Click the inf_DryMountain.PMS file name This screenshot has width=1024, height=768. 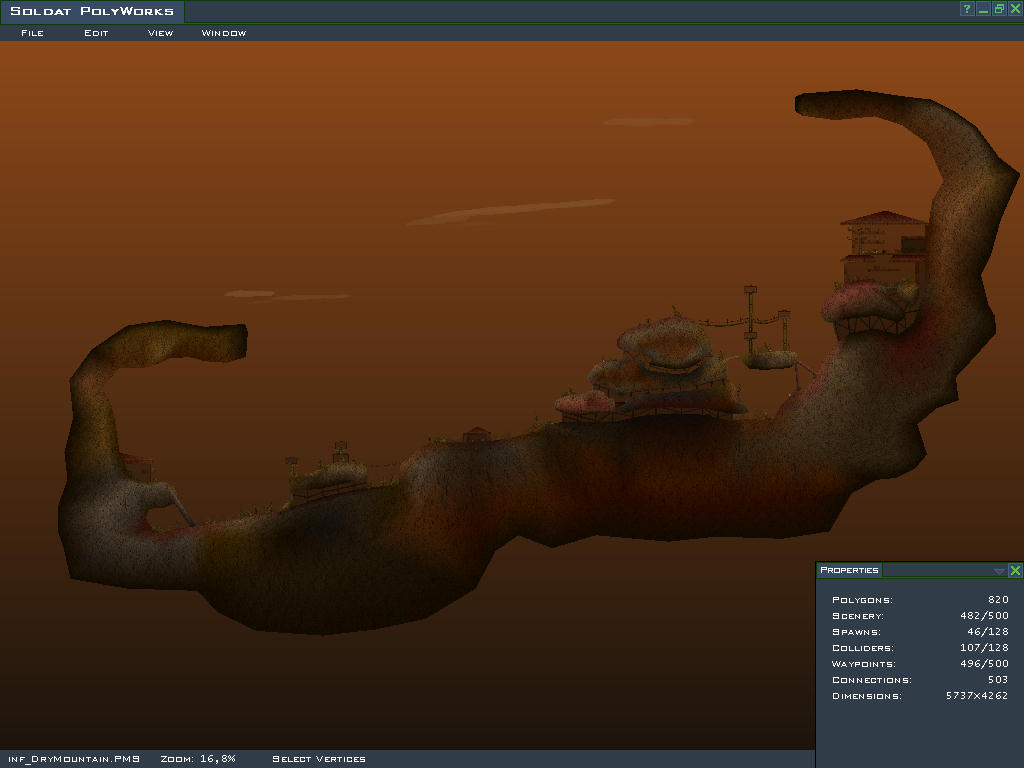[73, 759]
